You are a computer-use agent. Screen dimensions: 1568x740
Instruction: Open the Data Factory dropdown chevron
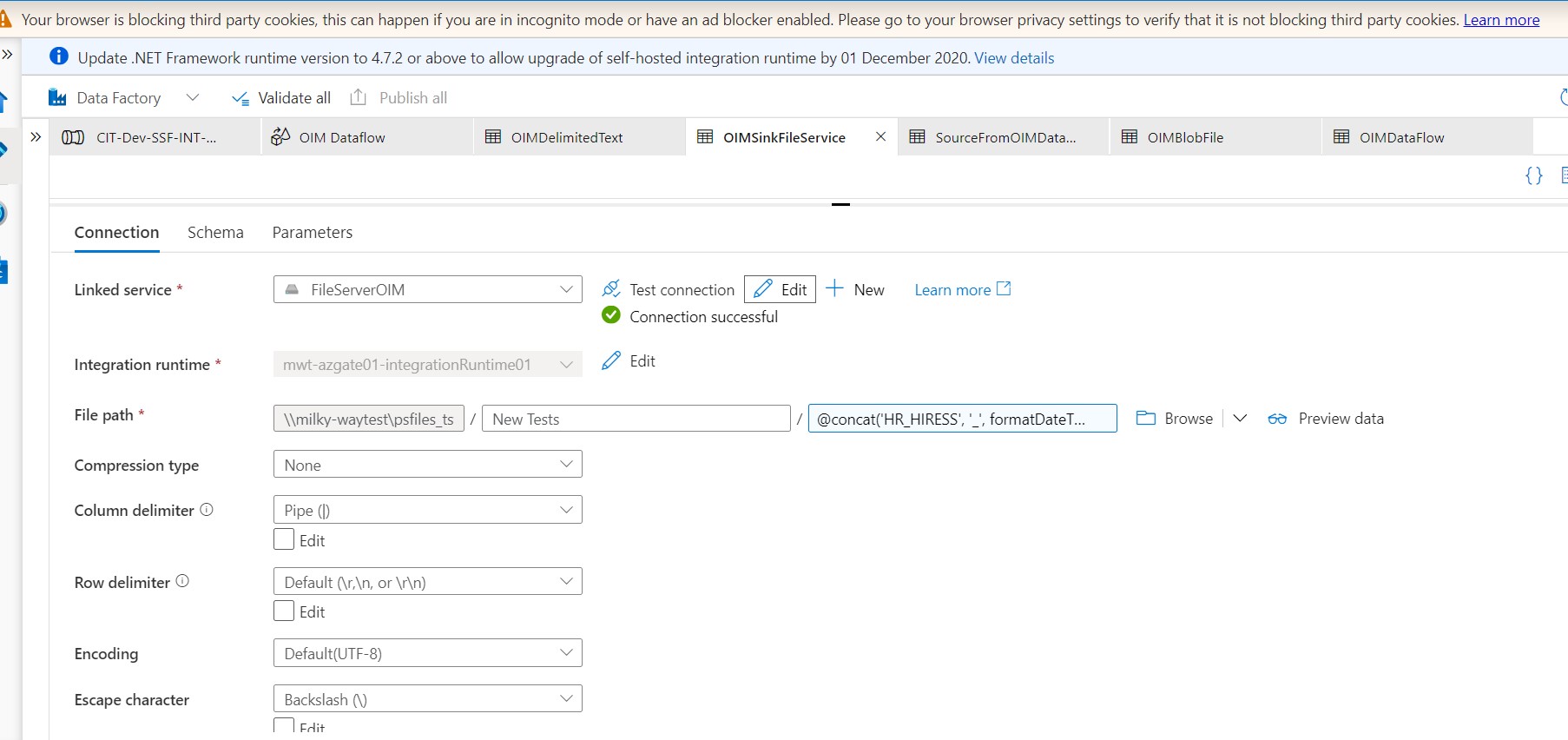coord(193,97)
